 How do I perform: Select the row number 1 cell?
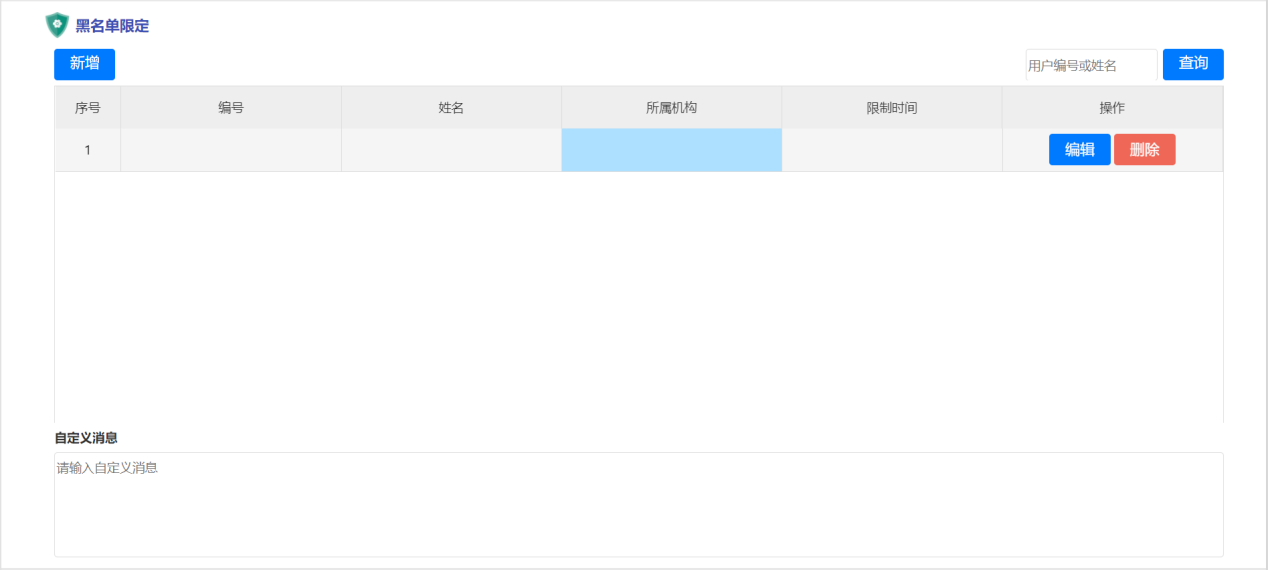(x=88, y=150)
